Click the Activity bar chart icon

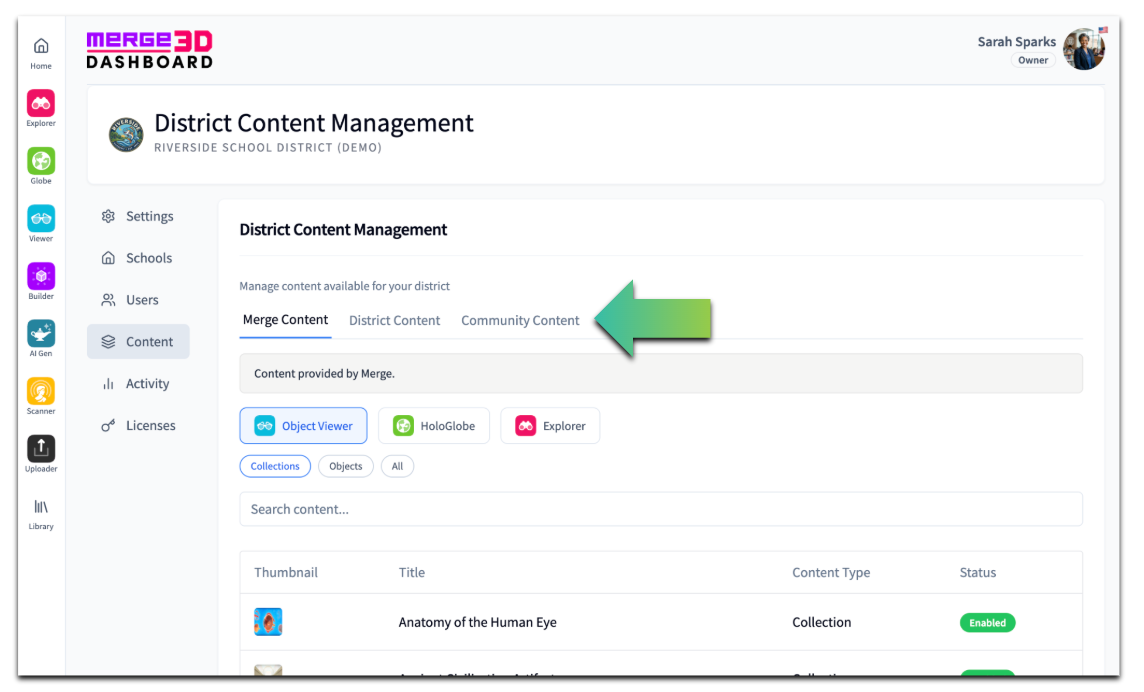click(108, 383)
